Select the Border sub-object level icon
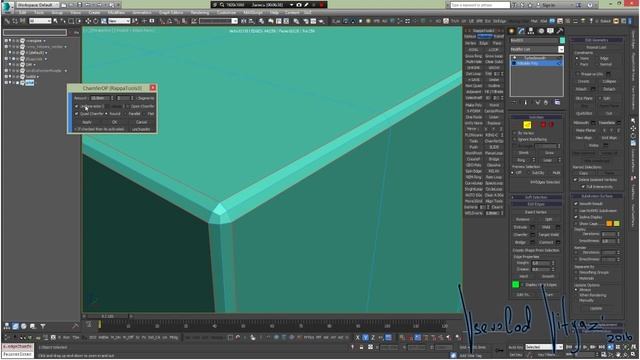 [x=535, y=124]
